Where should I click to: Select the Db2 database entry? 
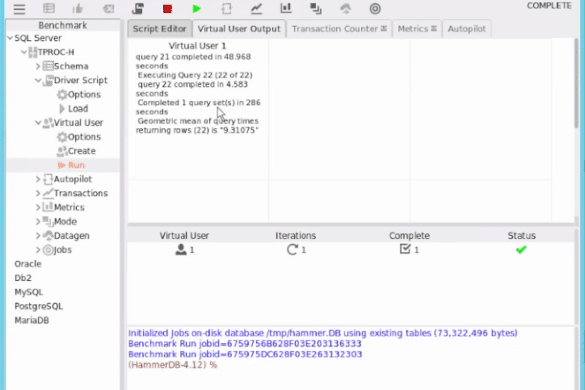click(x=23, y=278)
